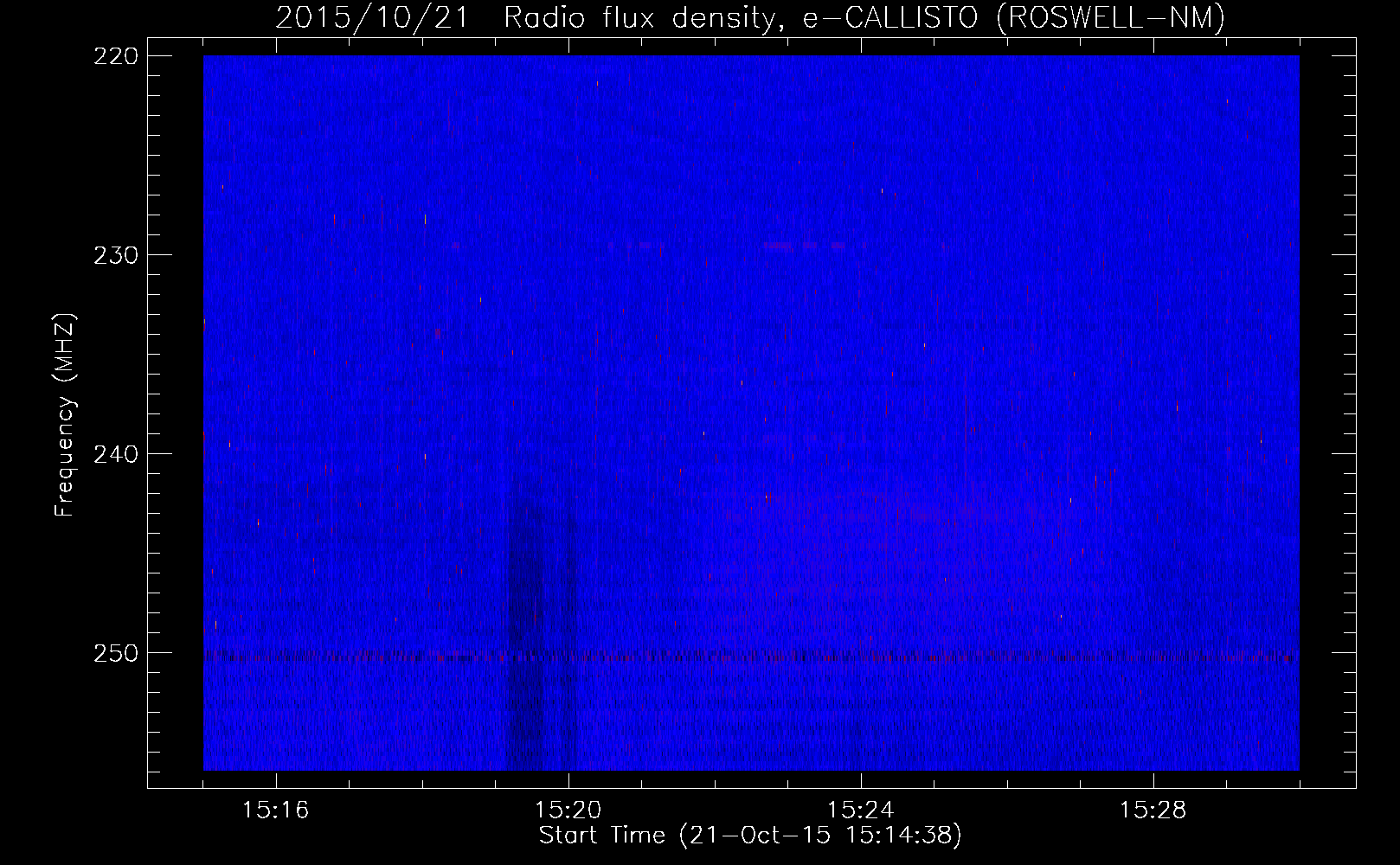Click the 230 frequency axis label
Screen dimensions: 1400x865
pos(115,255)
